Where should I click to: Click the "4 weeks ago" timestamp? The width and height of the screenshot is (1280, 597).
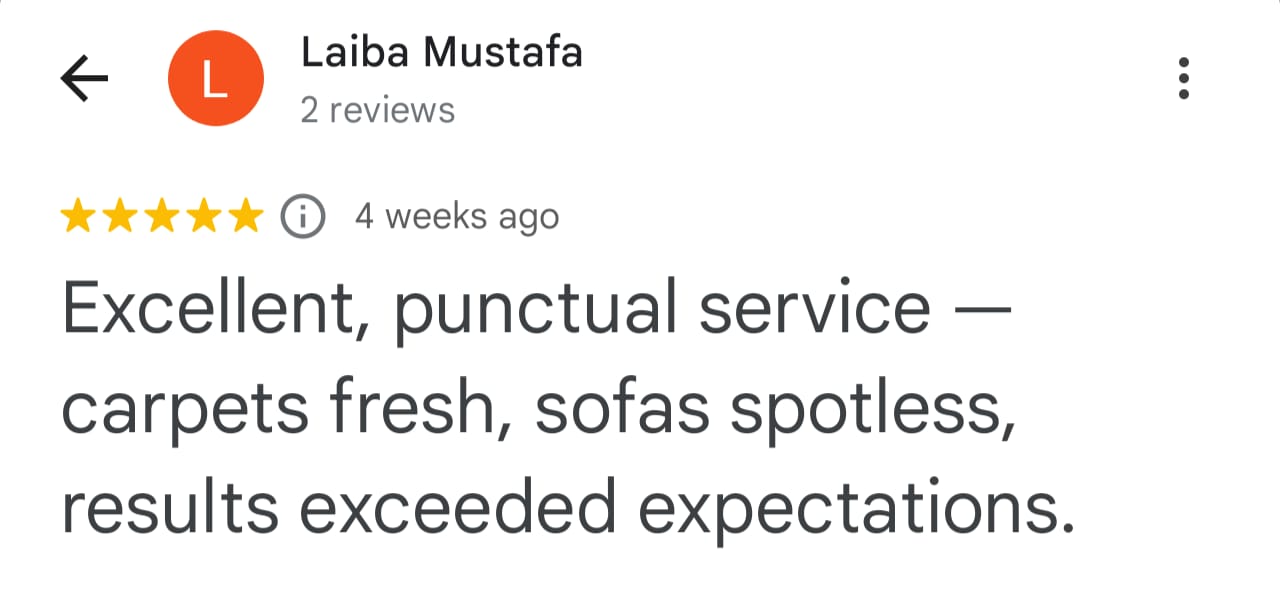[x=457, y=216]
